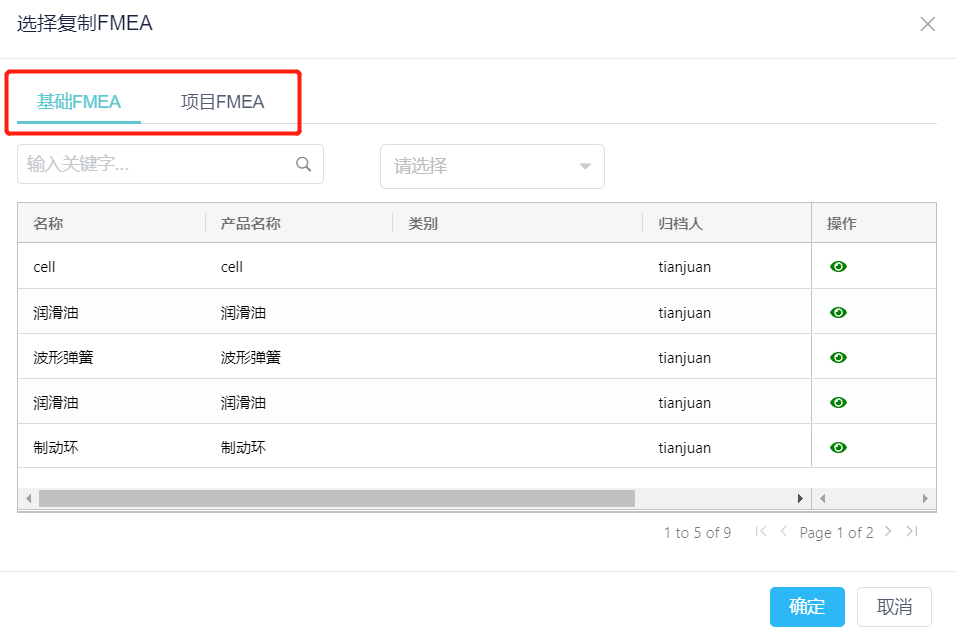Click the dropdown caret arrow

pyautogui.click(x=585, y=166)
